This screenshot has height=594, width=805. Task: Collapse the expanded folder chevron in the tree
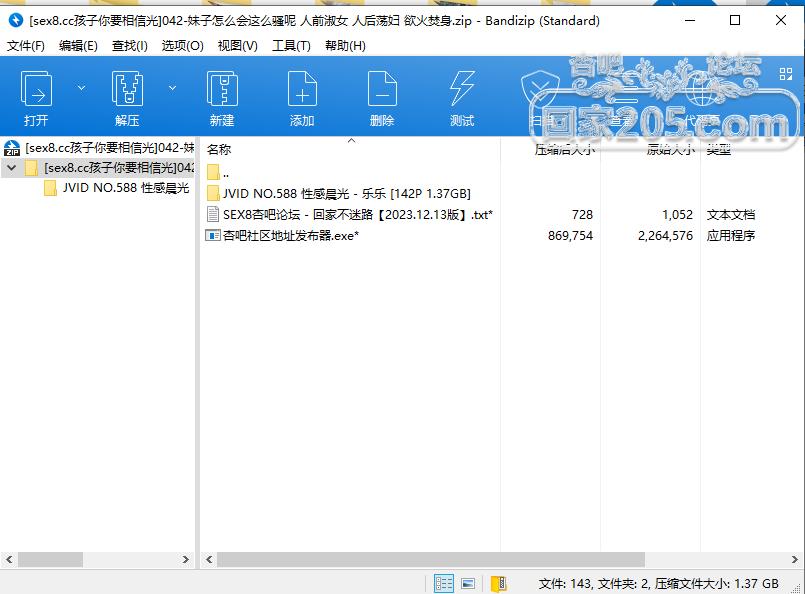pos(12,168)
